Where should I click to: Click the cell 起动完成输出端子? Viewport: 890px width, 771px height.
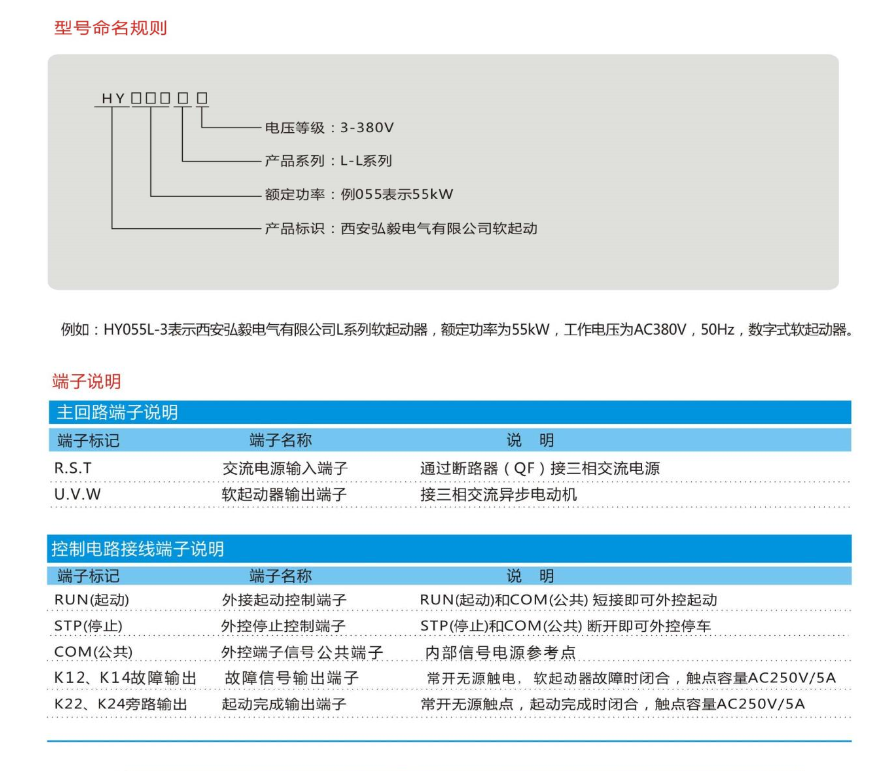[x=284, y=704]
